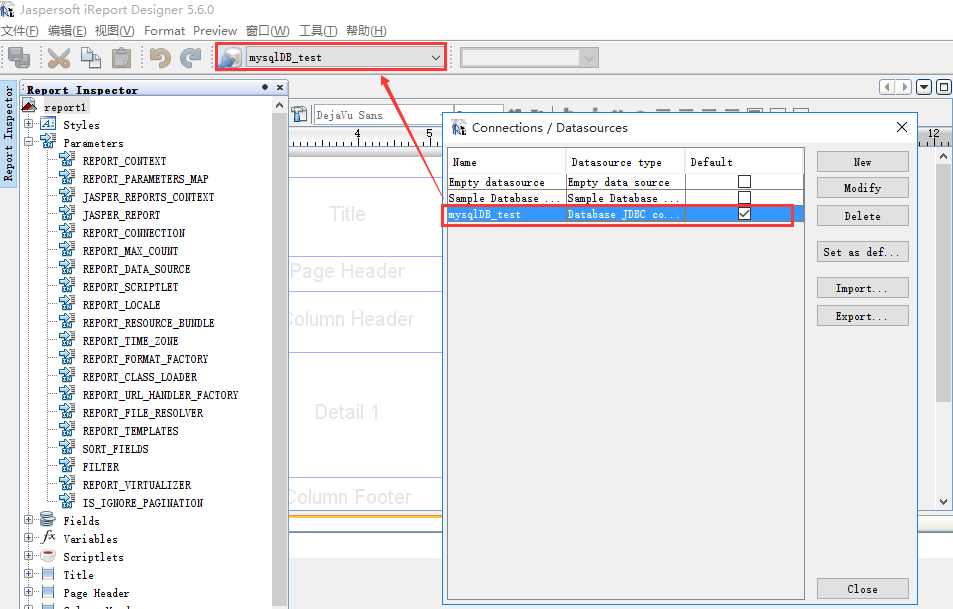Screen dimensions: 953x609
Task: Uncheck Default box for mysqlDB_test
Action: 744,214
